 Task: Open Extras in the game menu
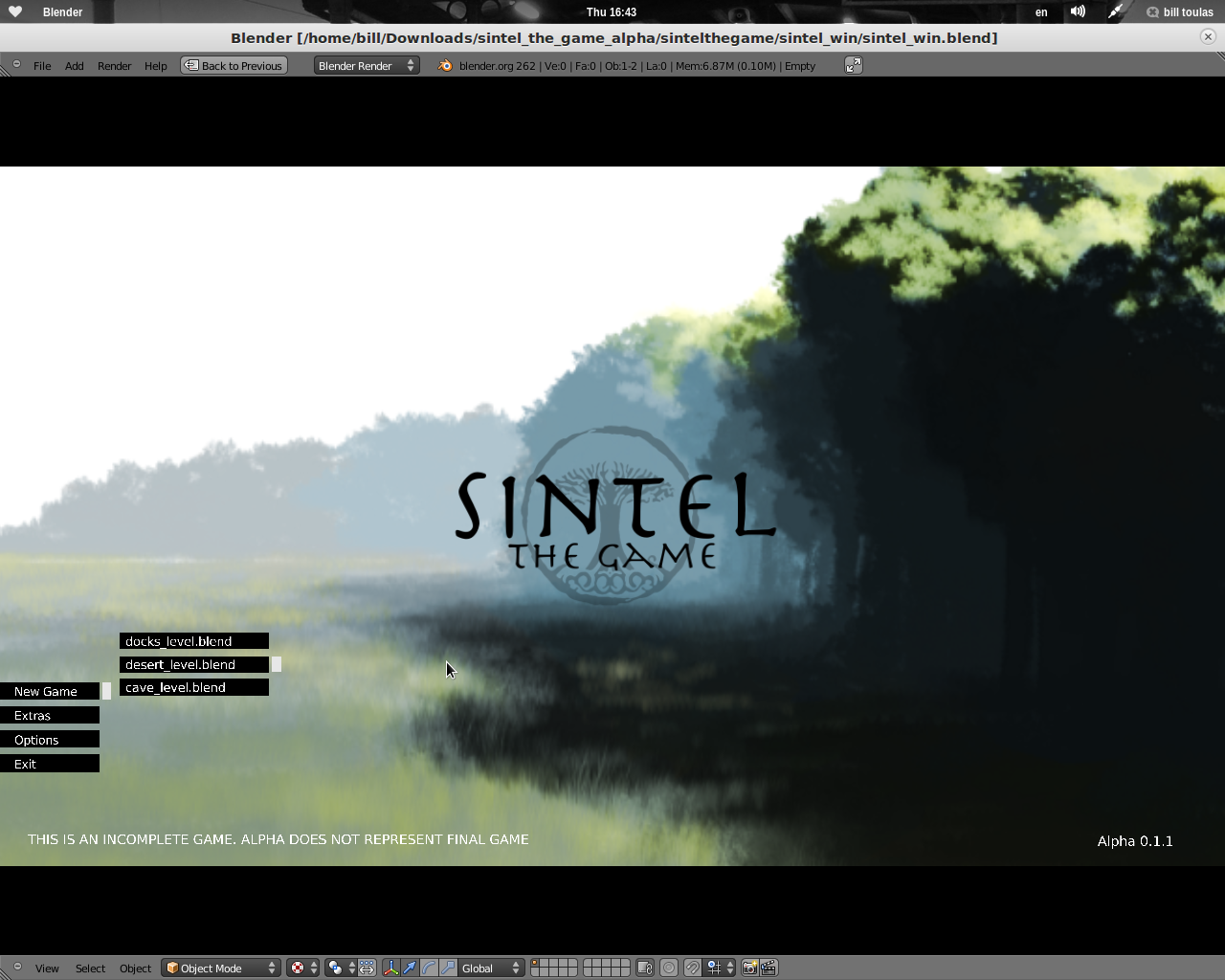(50, 715)
